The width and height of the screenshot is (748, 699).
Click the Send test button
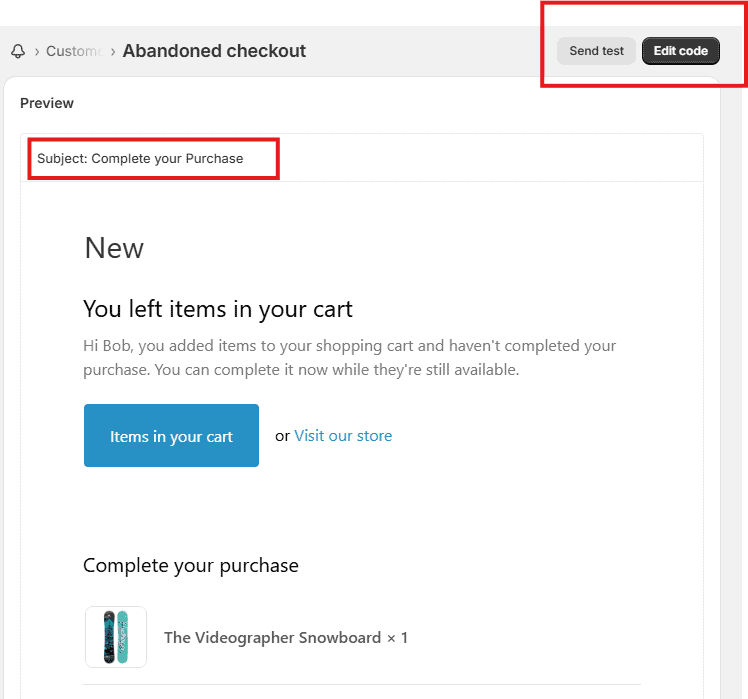596,51
